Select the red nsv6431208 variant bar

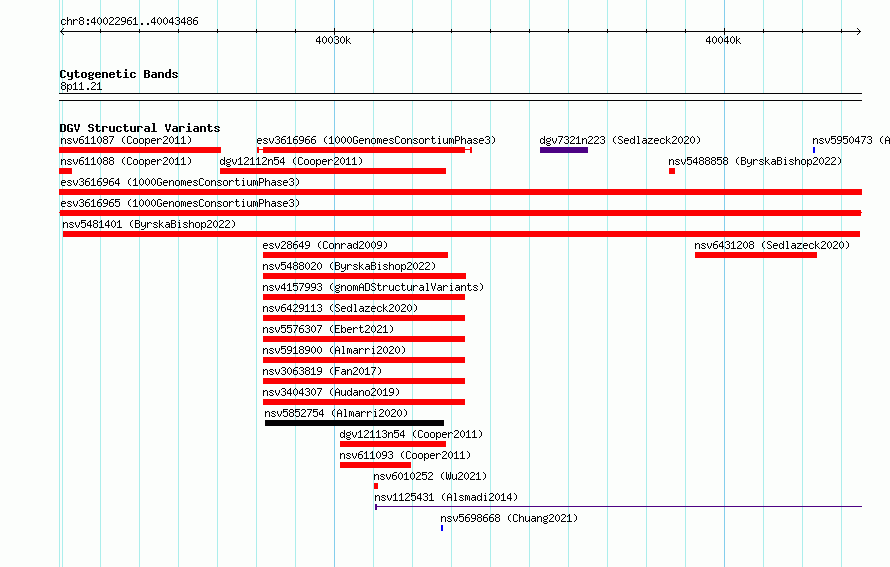click(x=755, y=255)
